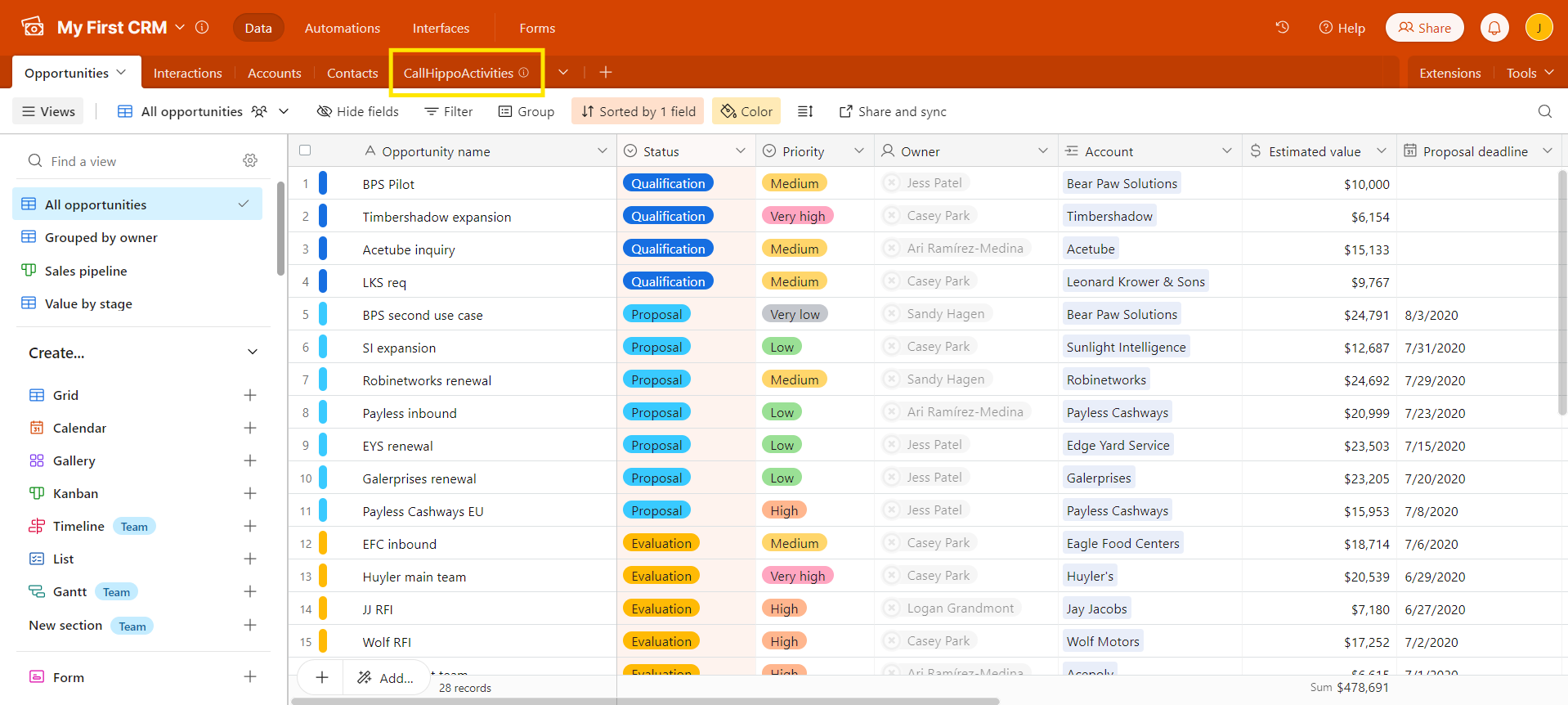Viewport: 1568px width, 705px height.
Task: Open the Tools dropdown
Action: point(1530,73)
